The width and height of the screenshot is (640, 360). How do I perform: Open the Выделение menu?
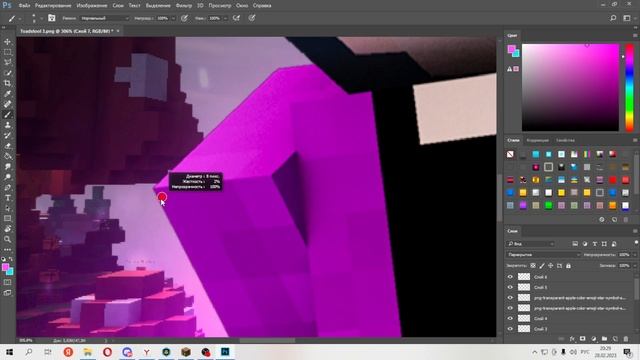pyautogui.click(x=158, y=6)
